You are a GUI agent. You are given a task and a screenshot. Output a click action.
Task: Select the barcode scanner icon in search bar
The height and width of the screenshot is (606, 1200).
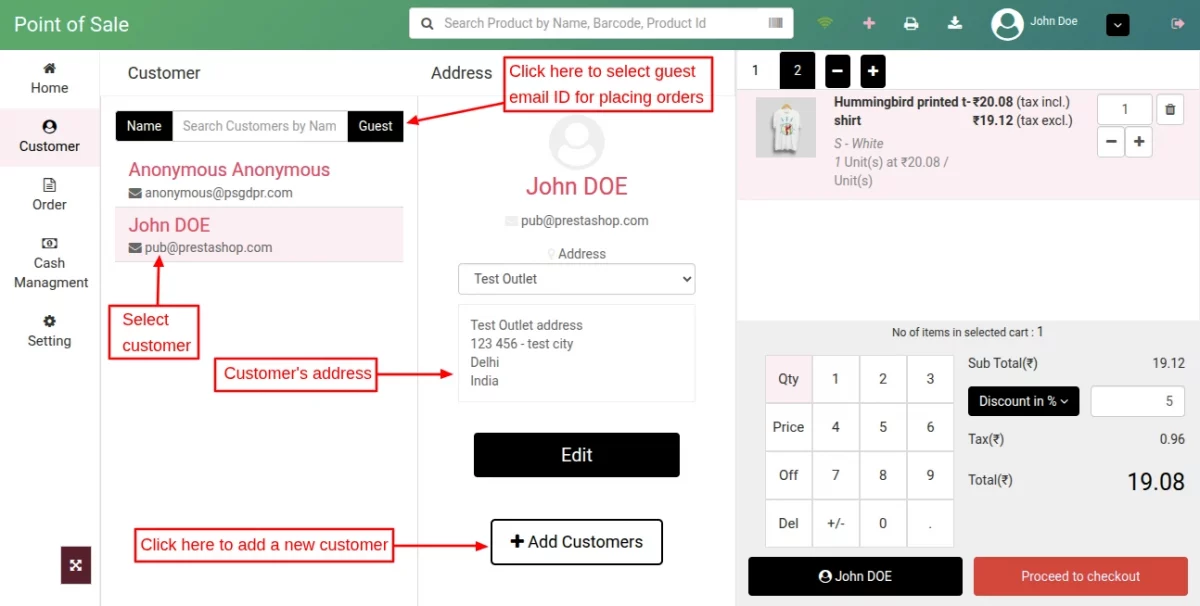(778, 22)
